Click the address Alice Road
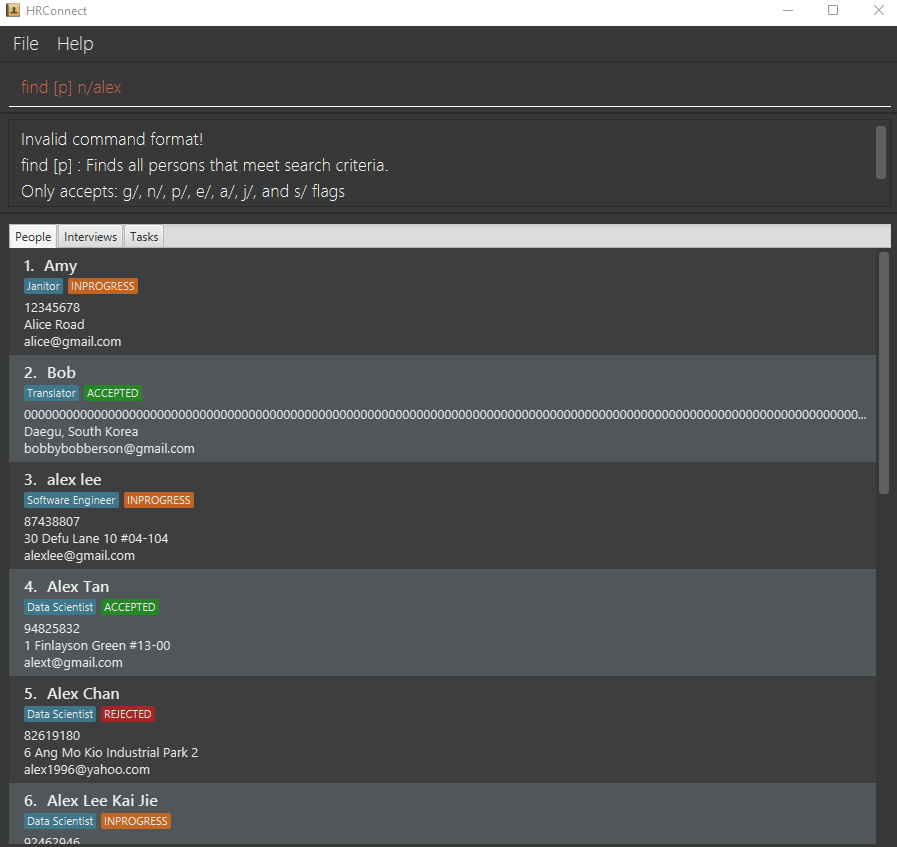897x847 pixels. coord(54,324)
